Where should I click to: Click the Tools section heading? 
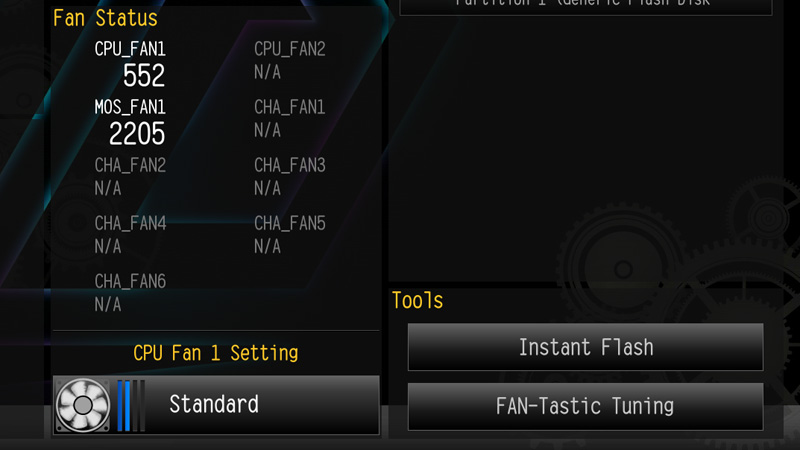point(417,301)
